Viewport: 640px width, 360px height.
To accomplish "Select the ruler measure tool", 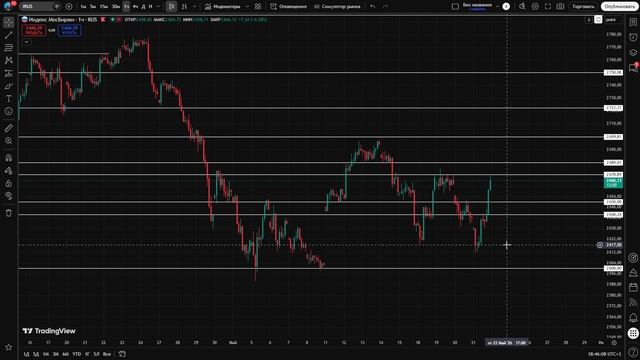I will [x=9, y=128].
